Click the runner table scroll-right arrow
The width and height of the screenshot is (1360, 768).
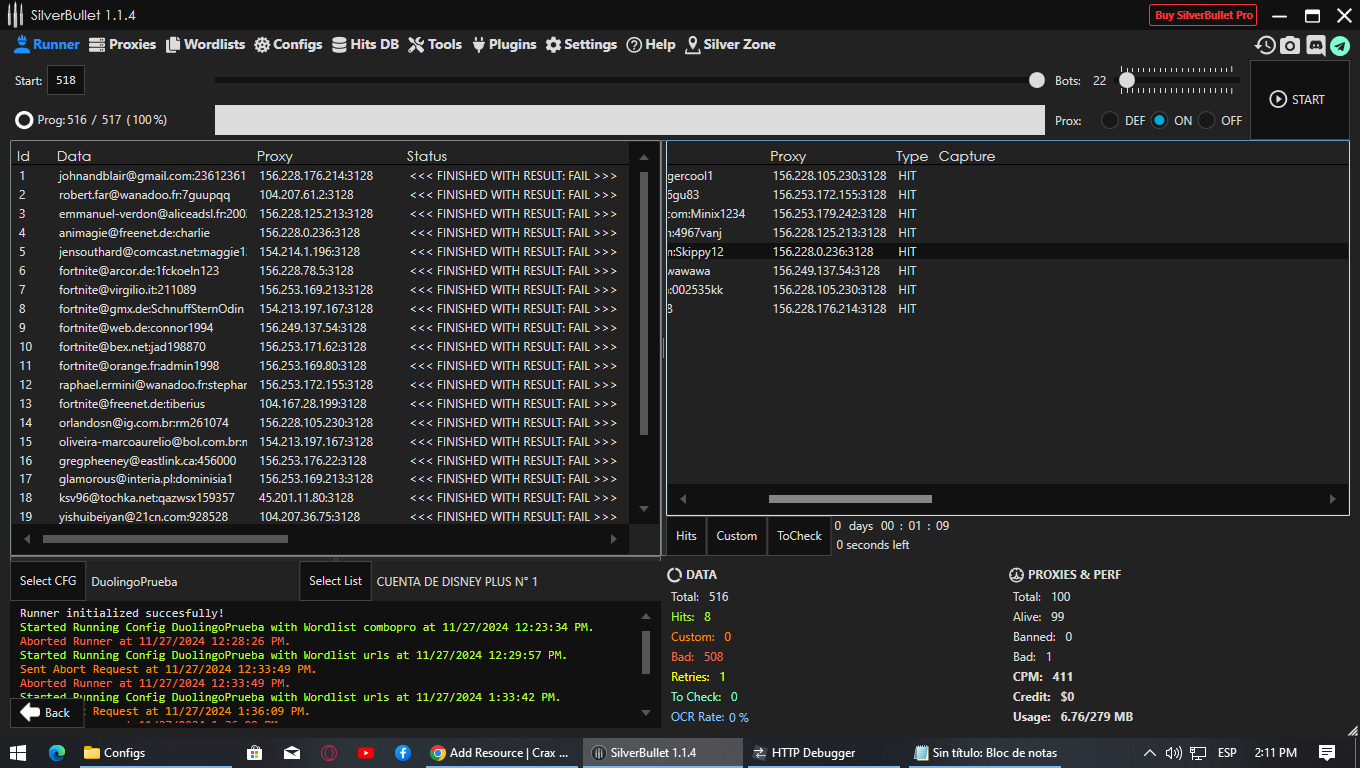click(x=614, y=539)
